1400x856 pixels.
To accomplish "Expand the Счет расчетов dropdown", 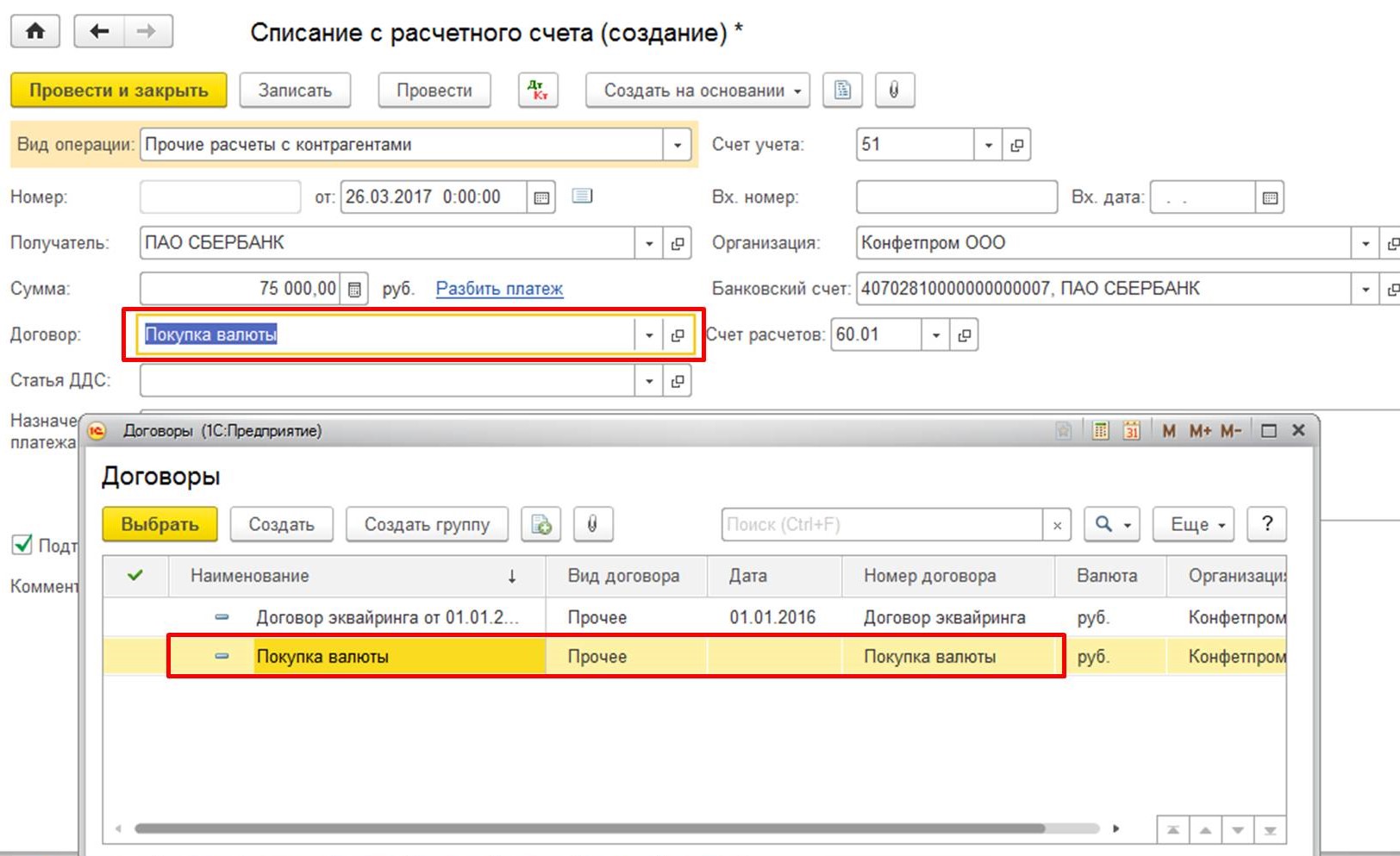I will tap(935, 335).
